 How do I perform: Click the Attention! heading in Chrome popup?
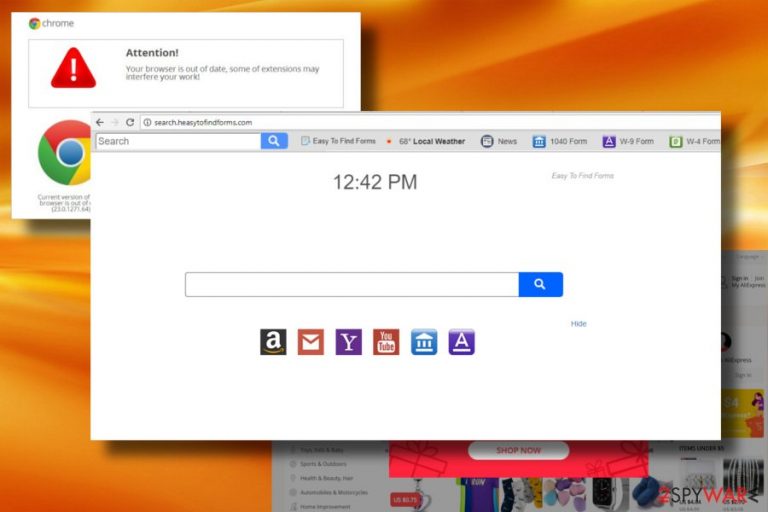(x=152, y=52)
